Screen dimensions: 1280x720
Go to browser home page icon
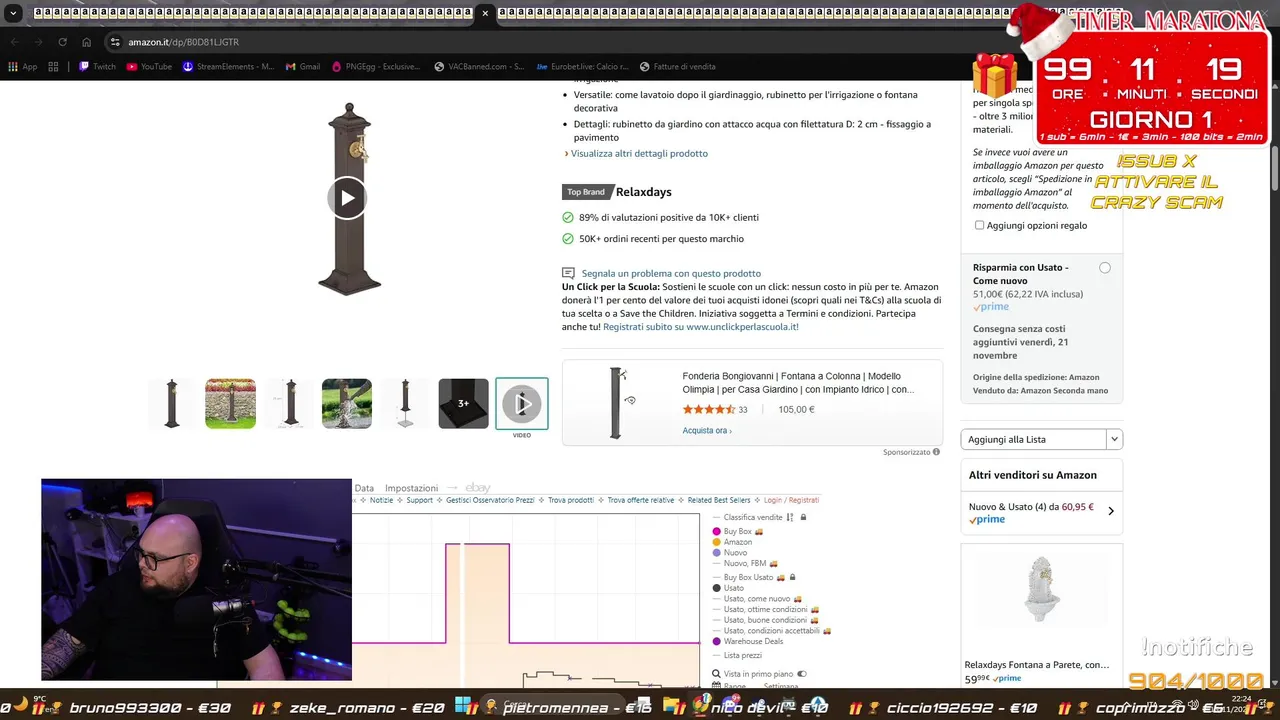coord(87,42)
